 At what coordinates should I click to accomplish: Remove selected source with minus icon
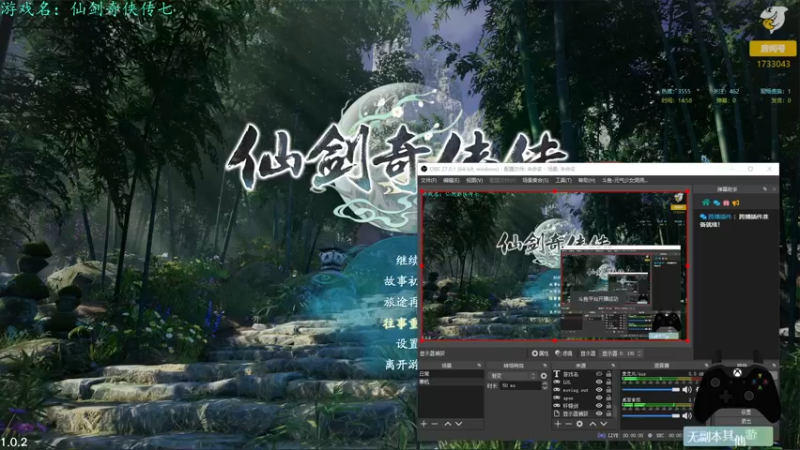click(x=568, y=424)
